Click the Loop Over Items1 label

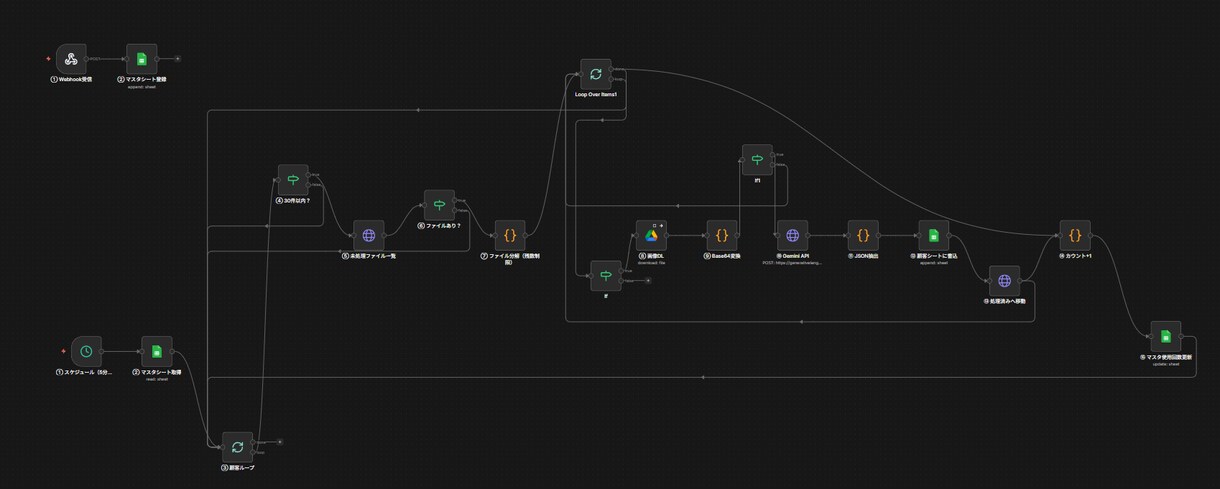(596, 95)
